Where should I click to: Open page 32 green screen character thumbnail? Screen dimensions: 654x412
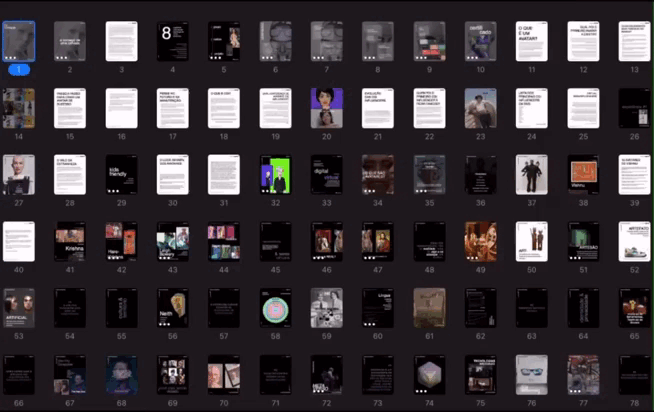click(275, 175)
